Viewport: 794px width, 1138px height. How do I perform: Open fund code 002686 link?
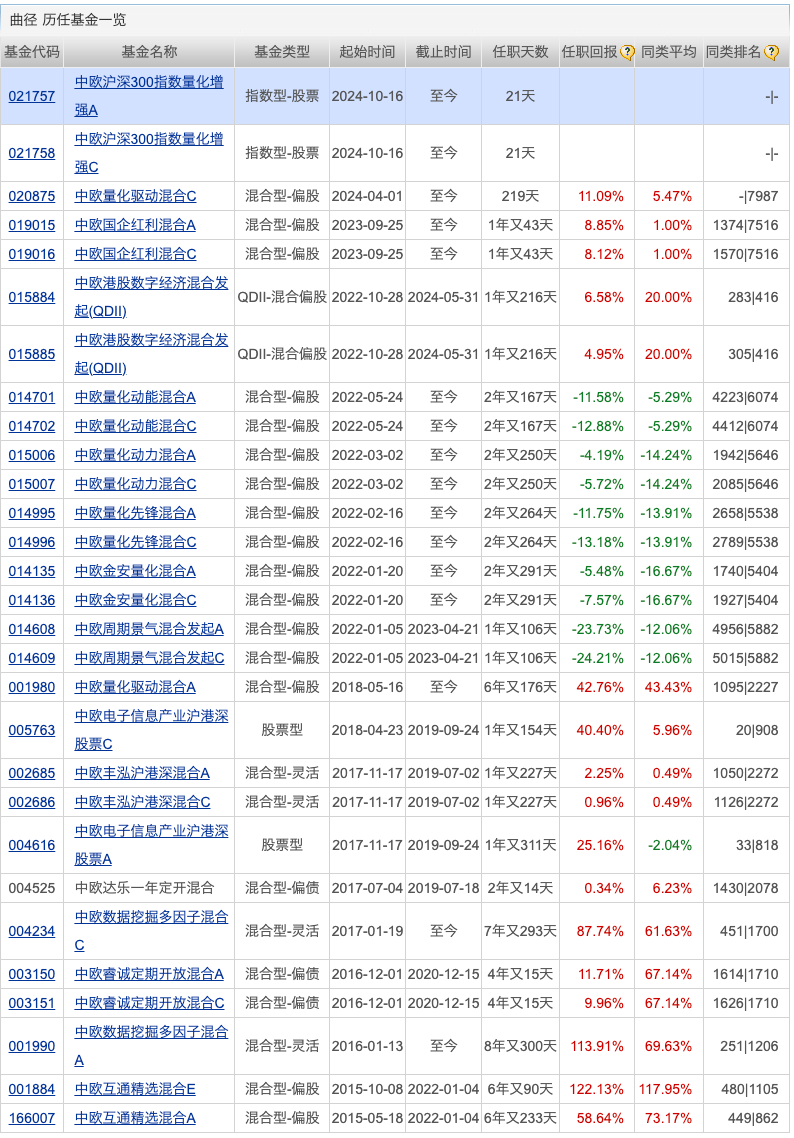point(31,802)
